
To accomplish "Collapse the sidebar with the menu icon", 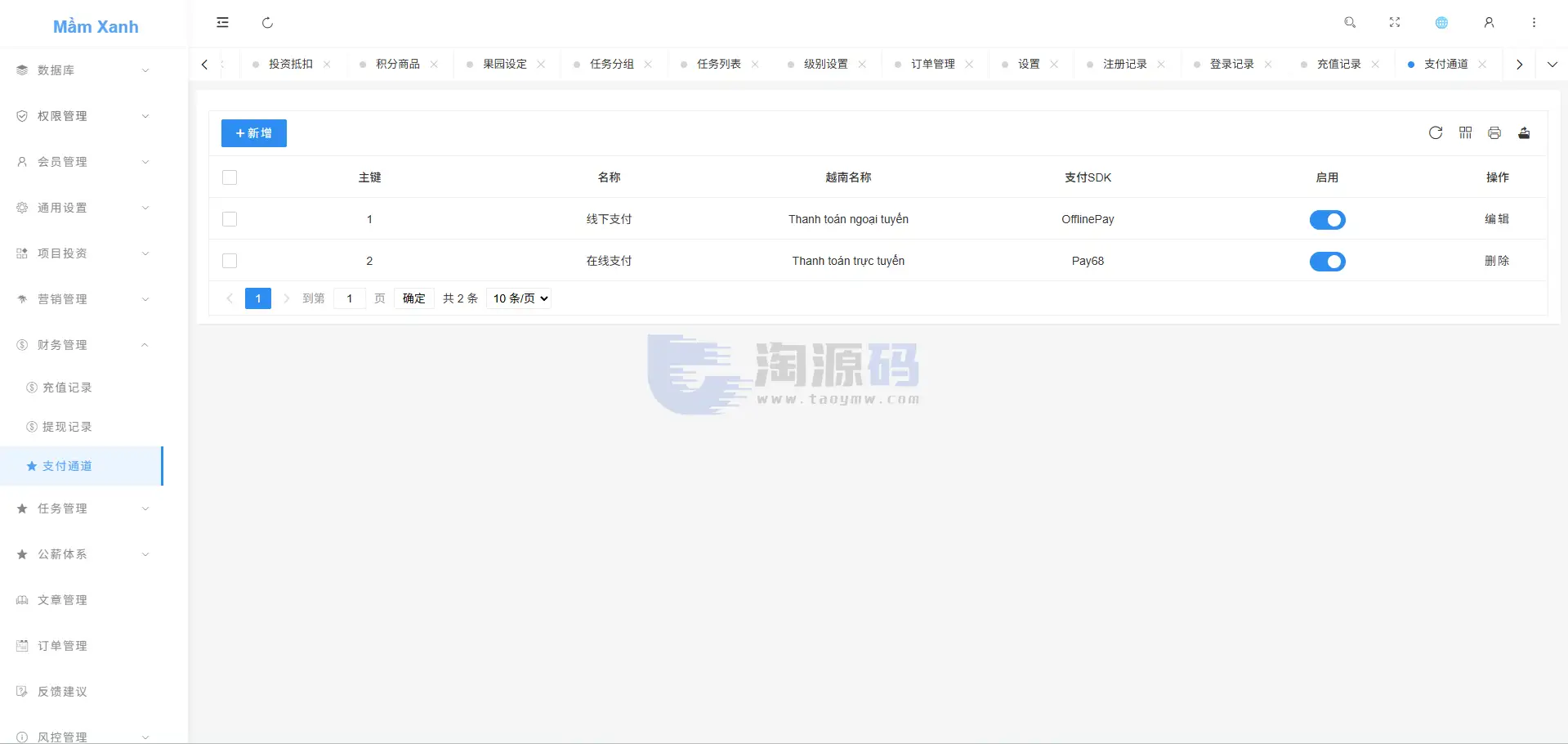I will point(222,23).
